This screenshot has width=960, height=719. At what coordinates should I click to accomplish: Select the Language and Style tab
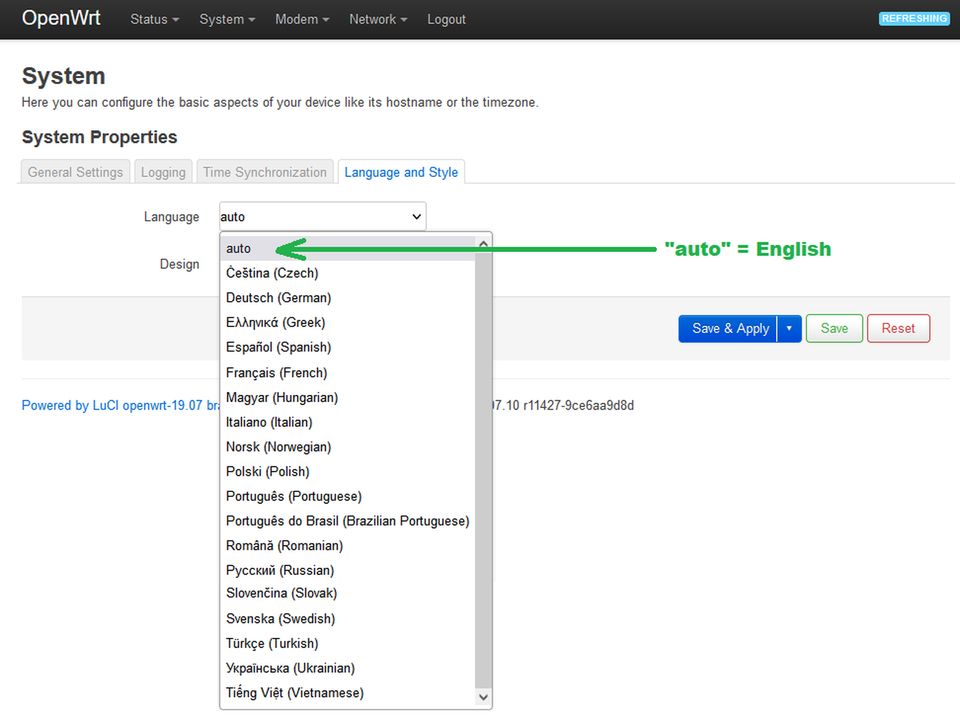coord(401,172)
